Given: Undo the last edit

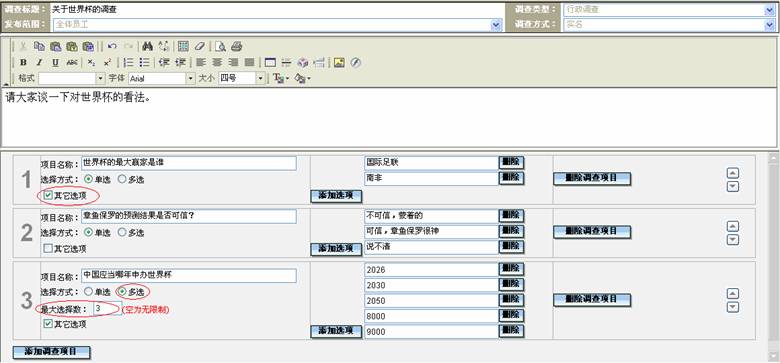Looking at the screenshot, I should click(x=112, y=46).
